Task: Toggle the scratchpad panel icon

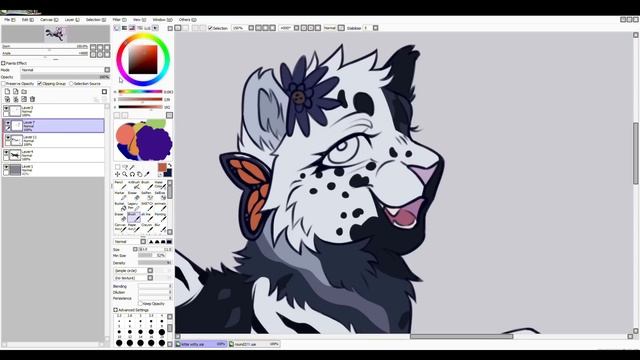Action: 155,28
